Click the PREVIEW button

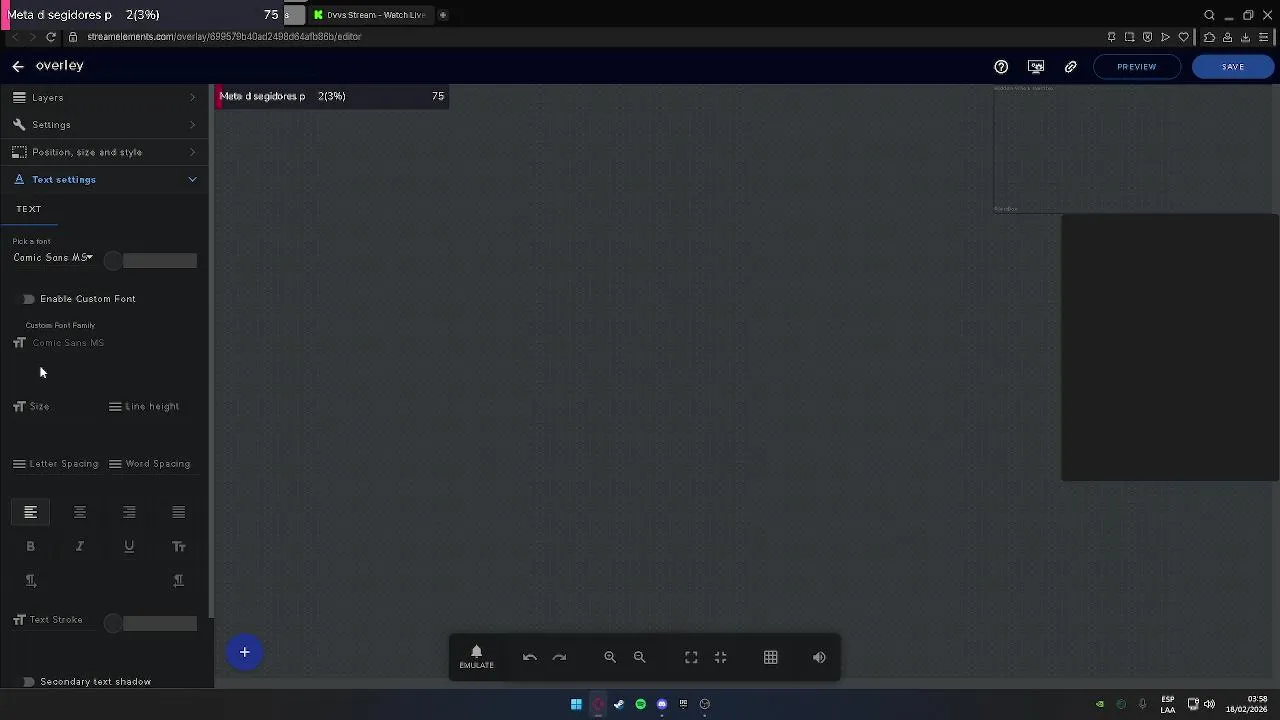[x=1136, y=67]
